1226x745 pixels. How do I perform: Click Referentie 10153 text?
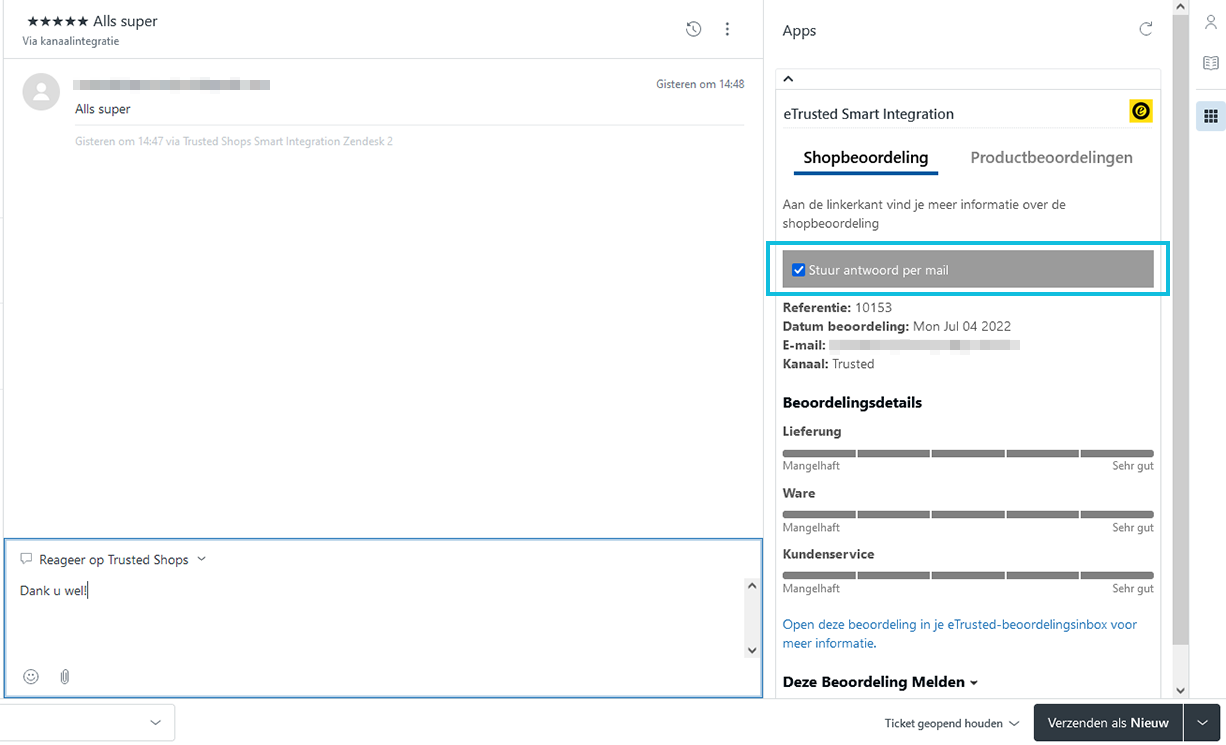[837, 307]
